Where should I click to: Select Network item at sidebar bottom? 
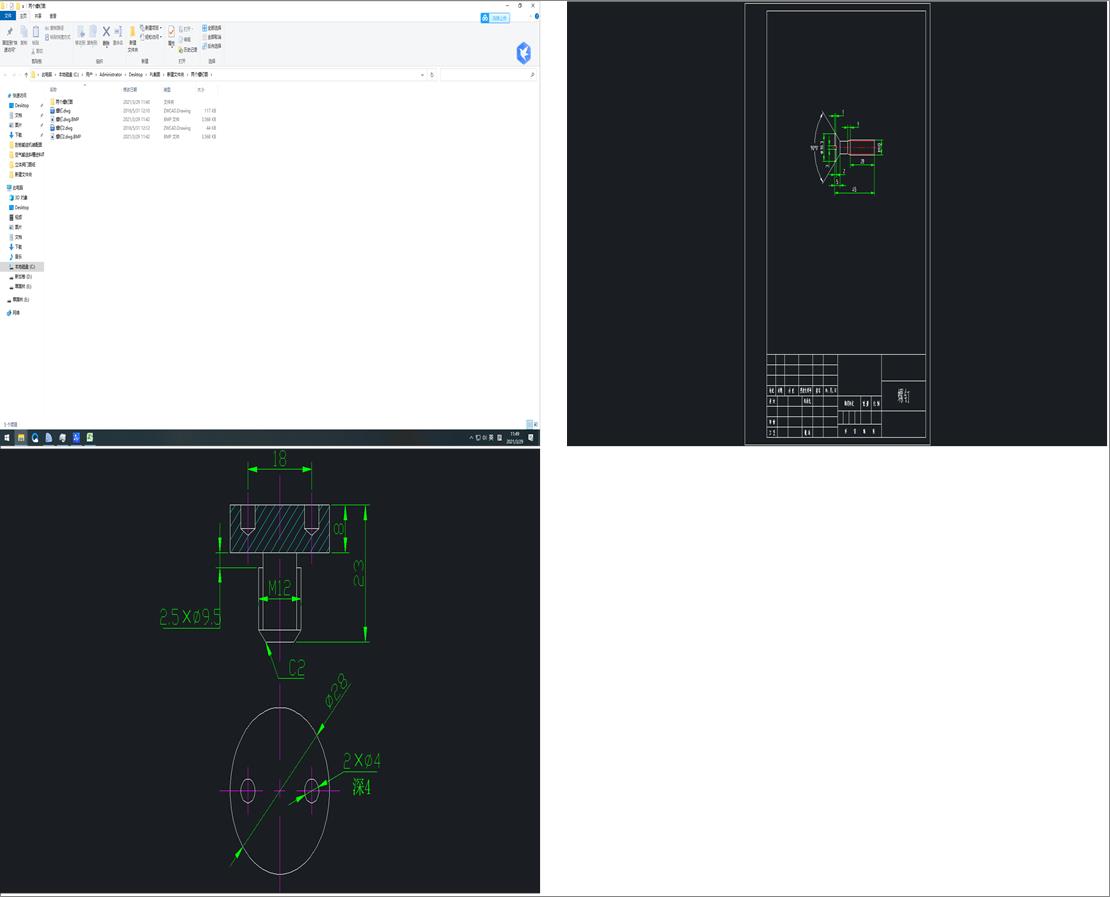[14, 313]
